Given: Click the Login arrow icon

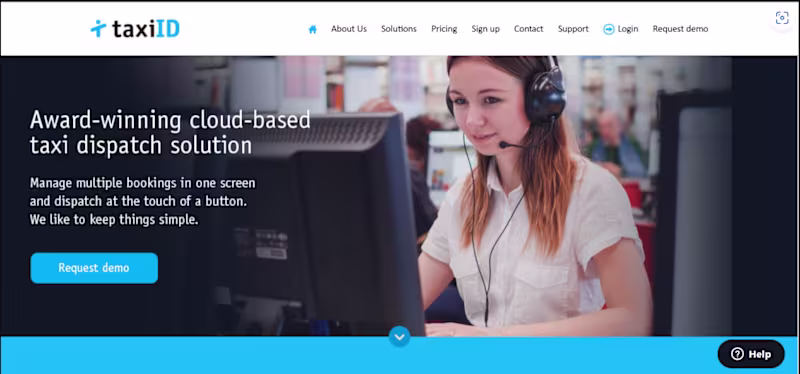Looking at the screenshot, I should 609,29.
